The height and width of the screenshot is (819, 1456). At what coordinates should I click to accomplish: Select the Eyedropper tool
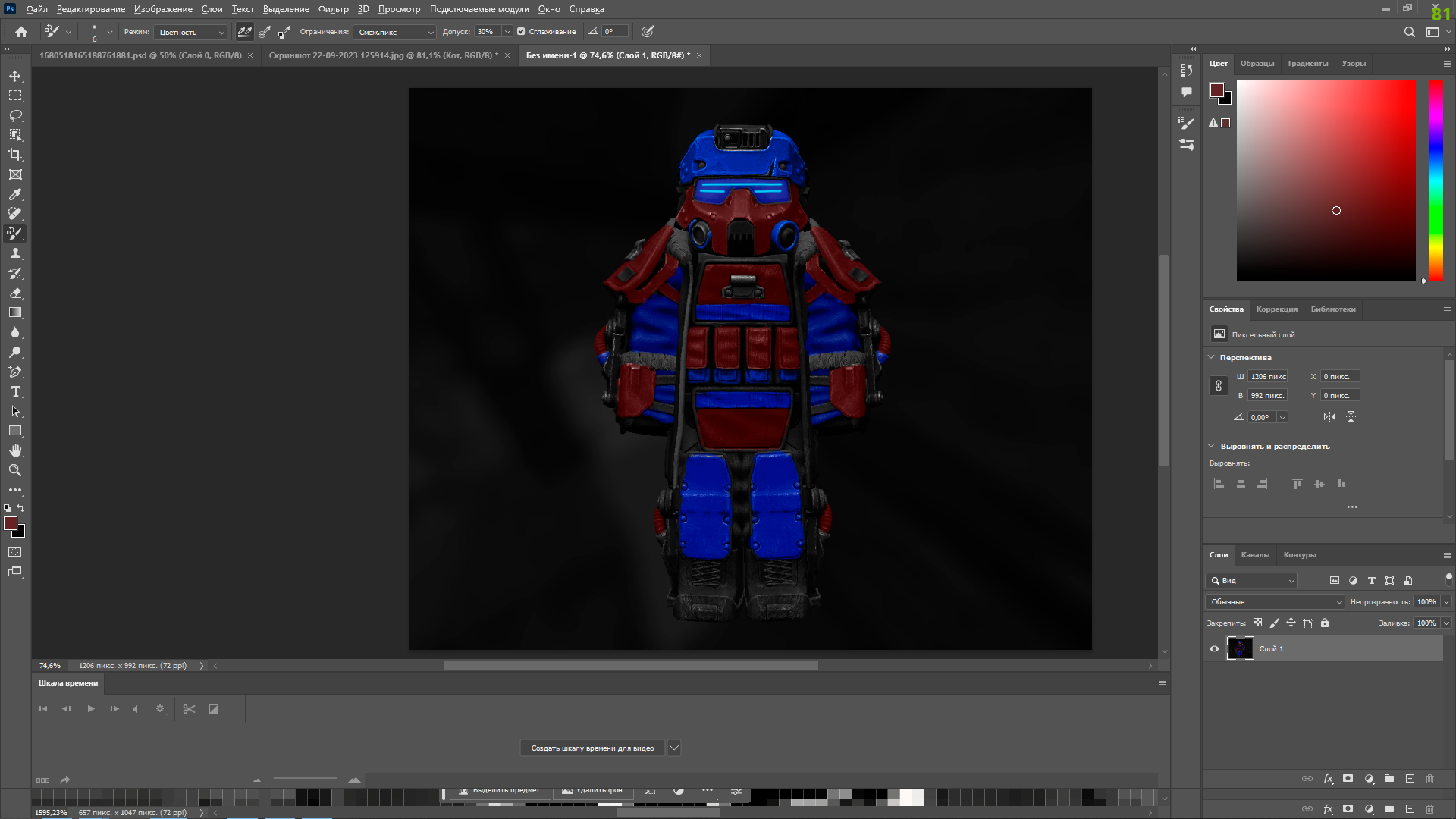pyautogui.click(x=15, y=194)
